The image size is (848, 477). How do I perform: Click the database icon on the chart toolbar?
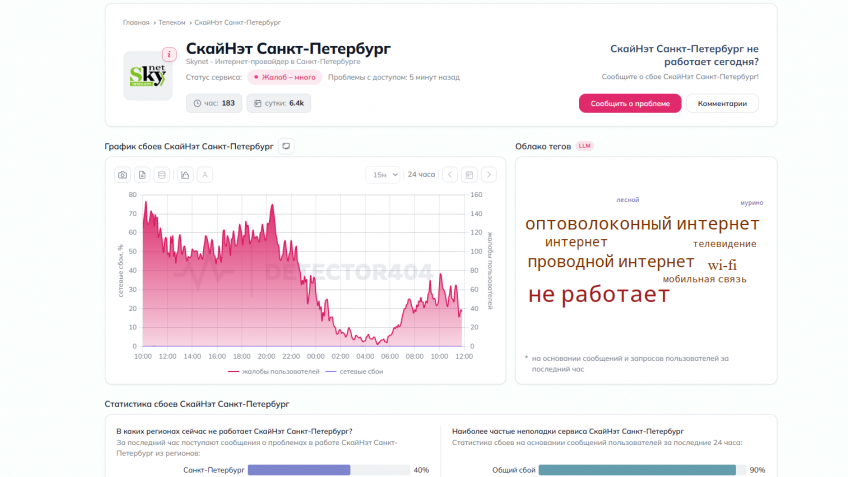(x=162, y=175)
